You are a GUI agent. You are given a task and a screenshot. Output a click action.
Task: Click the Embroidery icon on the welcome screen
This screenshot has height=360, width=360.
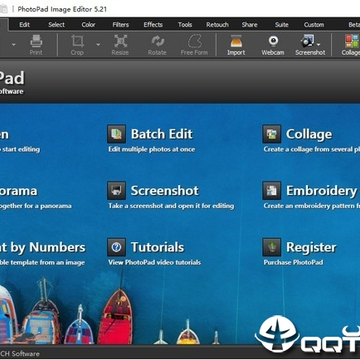click(x=272, y=191)
